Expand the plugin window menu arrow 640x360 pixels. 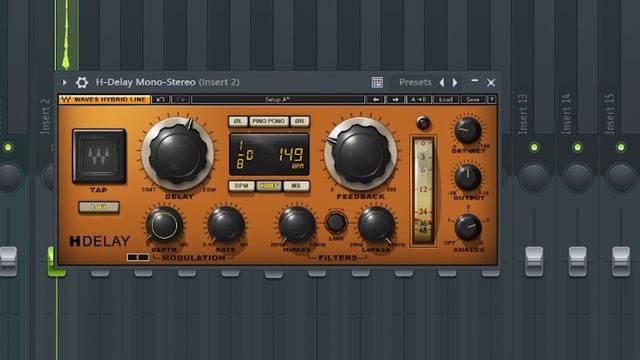click(64, 82)
